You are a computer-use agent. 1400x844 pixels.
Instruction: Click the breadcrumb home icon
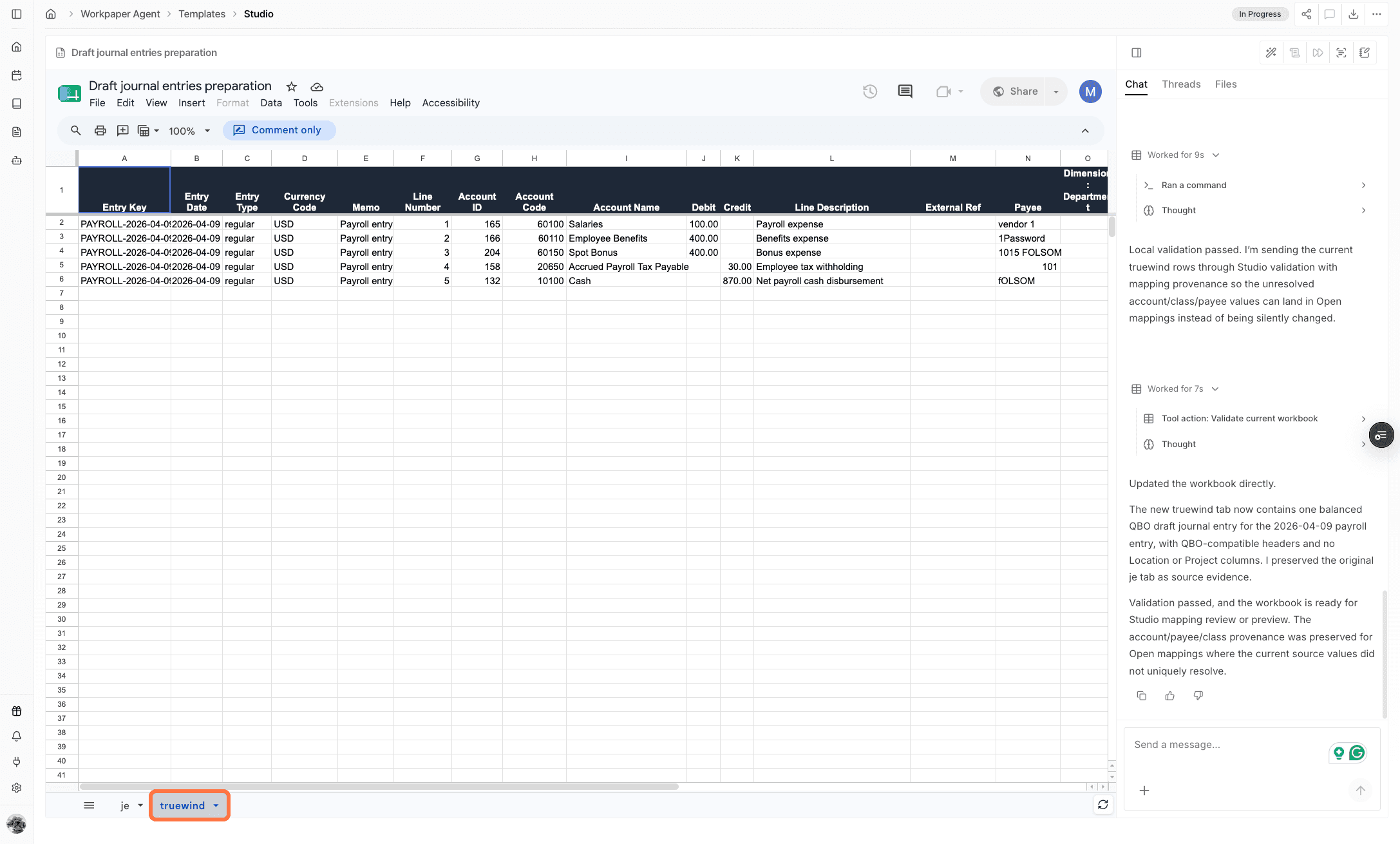click(51, 14)
